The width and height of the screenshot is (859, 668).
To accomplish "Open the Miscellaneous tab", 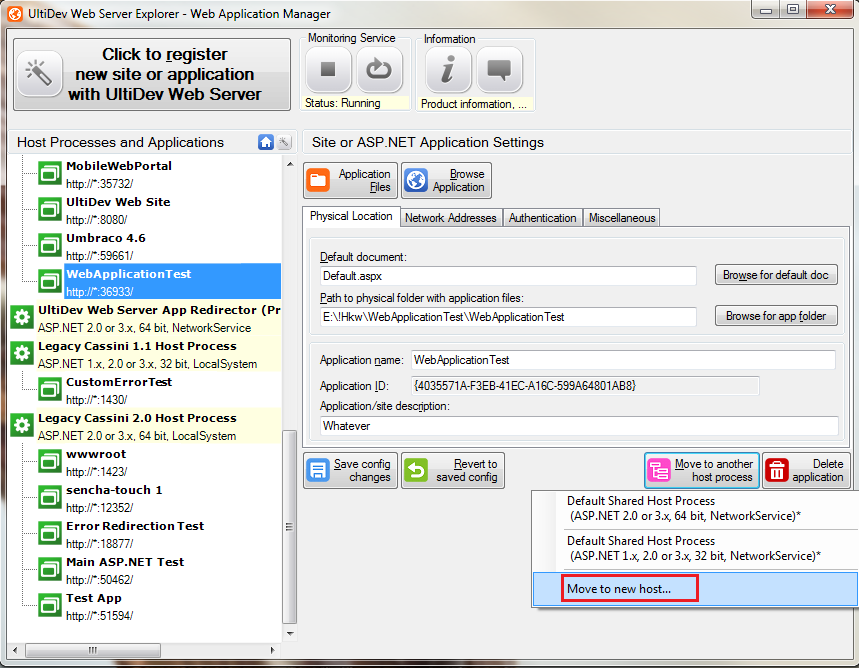I will pos(622,218).
